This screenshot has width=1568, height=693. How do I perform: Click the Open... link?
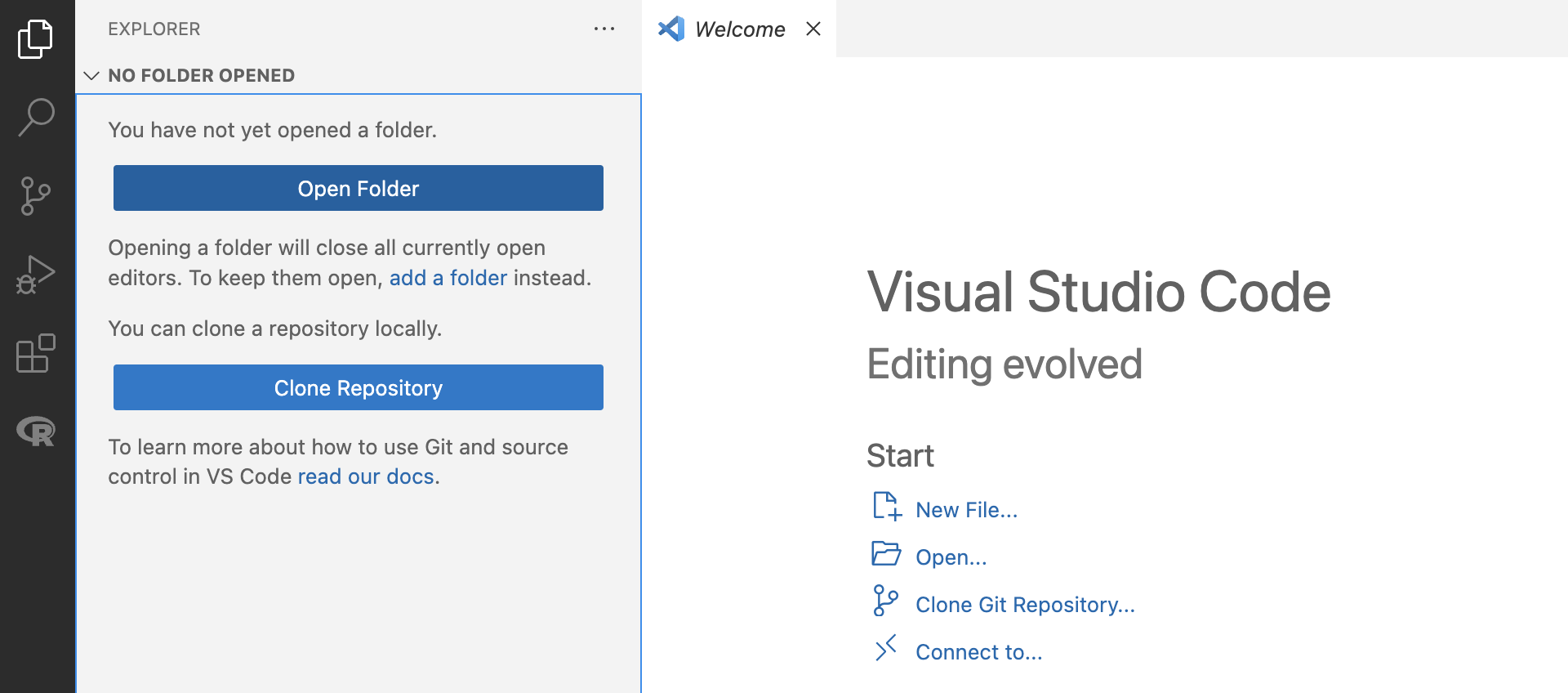click(951, 557)
